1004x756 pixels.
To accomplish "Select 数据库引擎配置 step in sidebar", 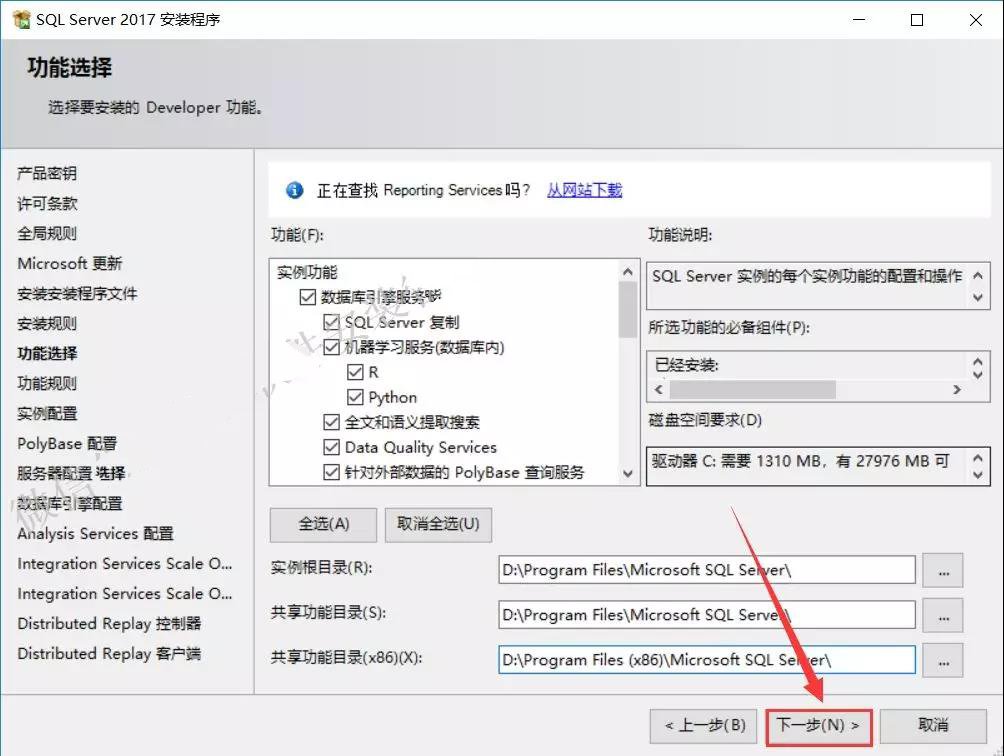I will (70, 504).
